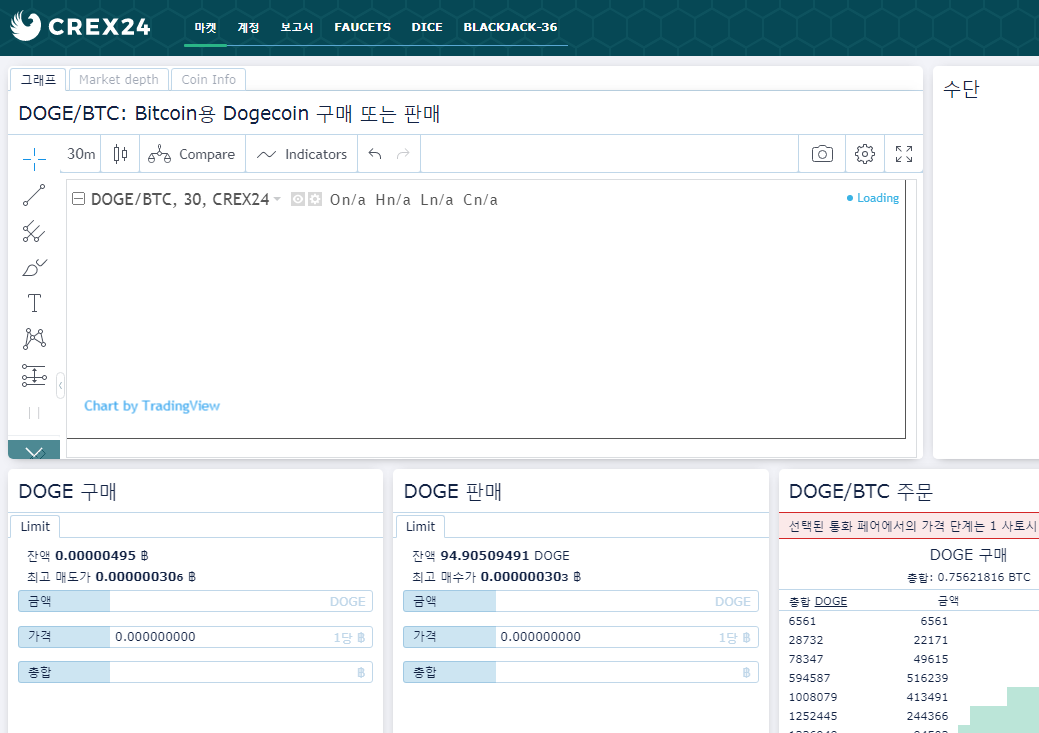The height and width of the screenshot is (733, 1039).
Task: Switch to the 그래프 tab
Action: [38, 80]
